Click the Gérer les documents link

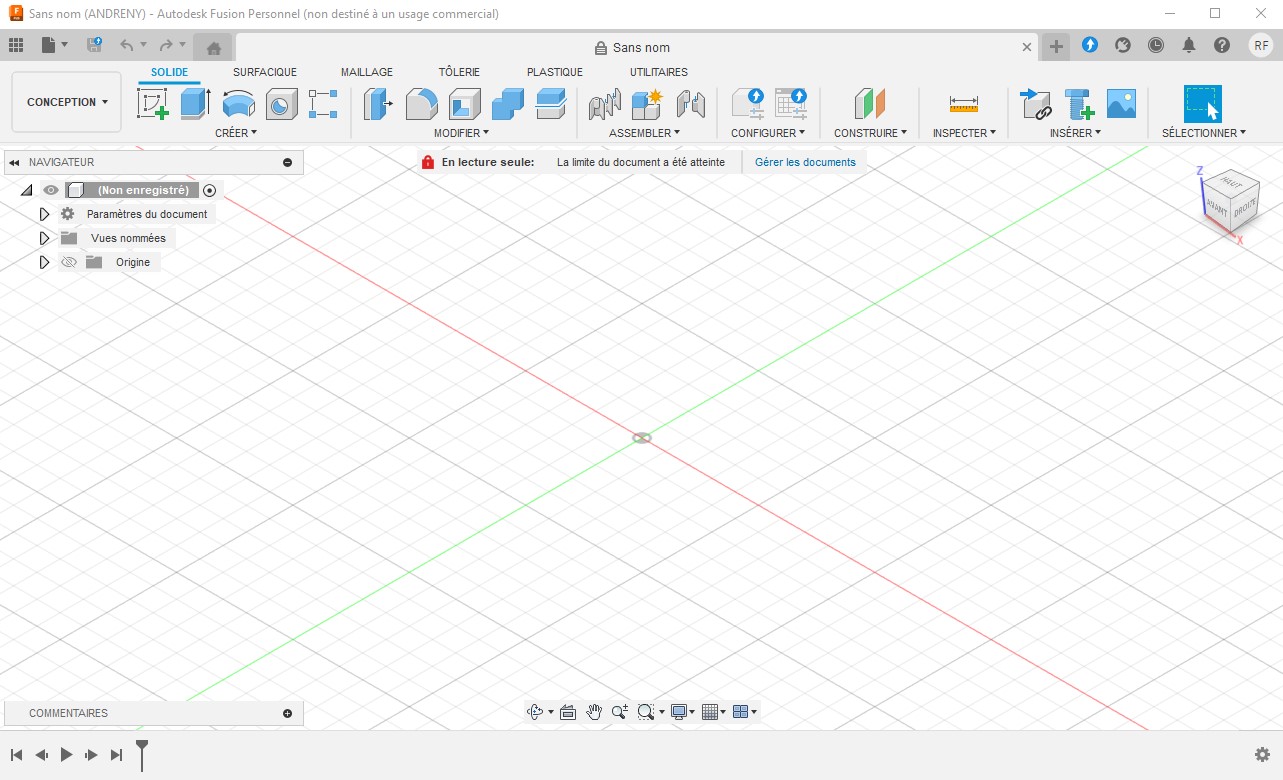(805, 162)
